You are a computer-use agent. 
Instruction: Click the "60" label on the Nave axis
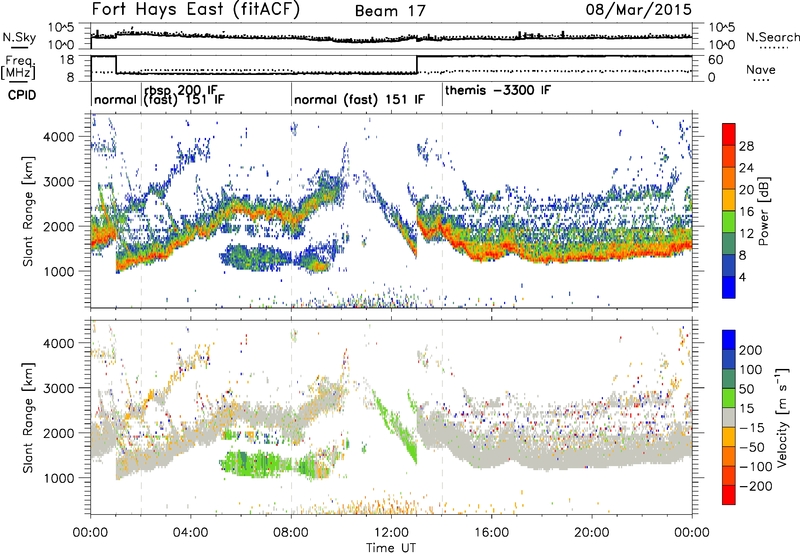coord(716,60)
